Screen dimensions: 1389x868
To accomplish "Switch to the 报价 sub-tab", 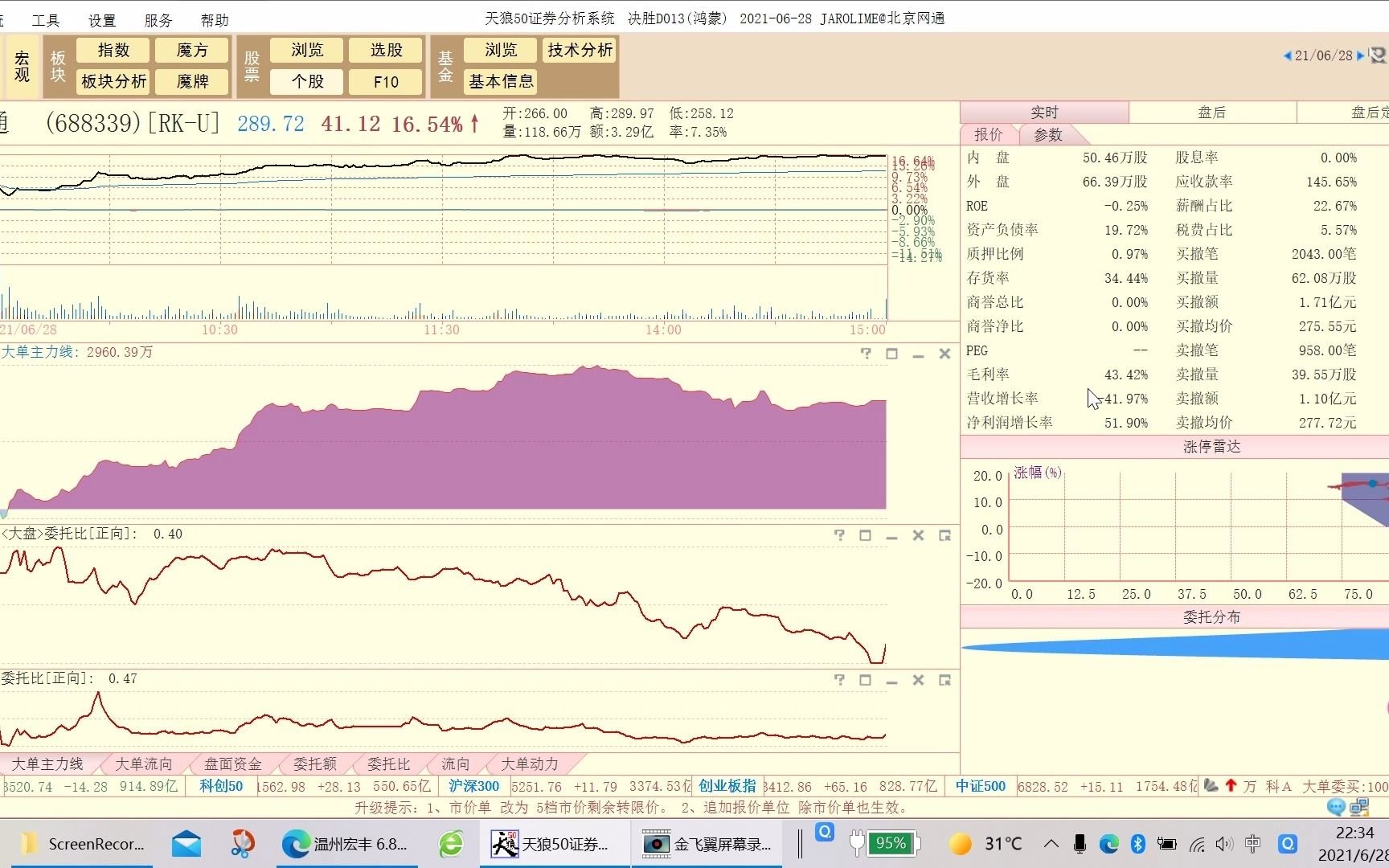I will tap(989, 135).
